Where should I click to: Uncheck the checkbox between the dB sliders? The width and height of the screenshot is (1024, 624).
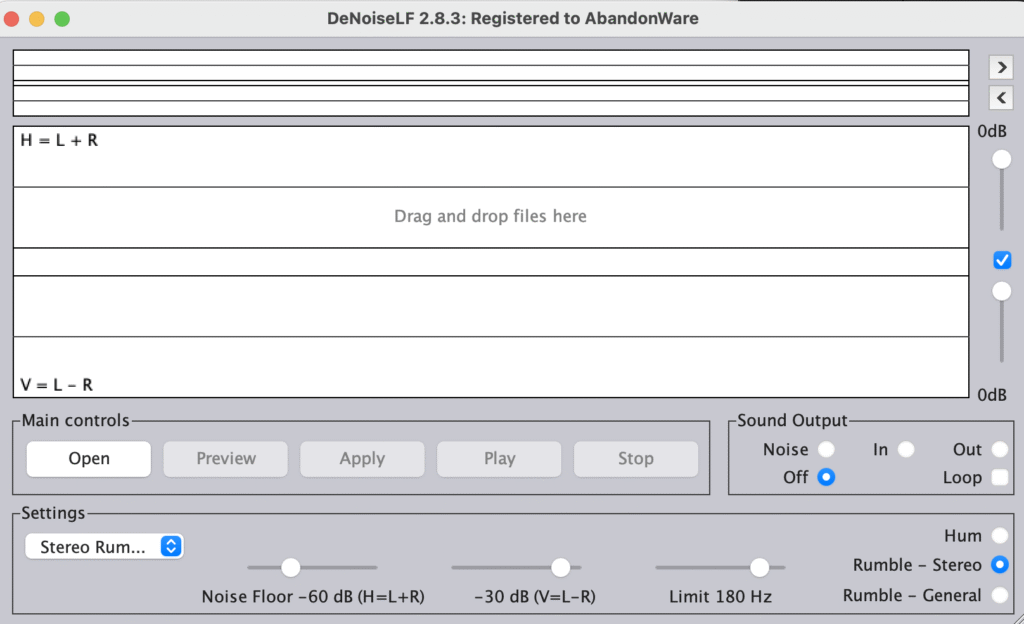tap(1002, 260)
